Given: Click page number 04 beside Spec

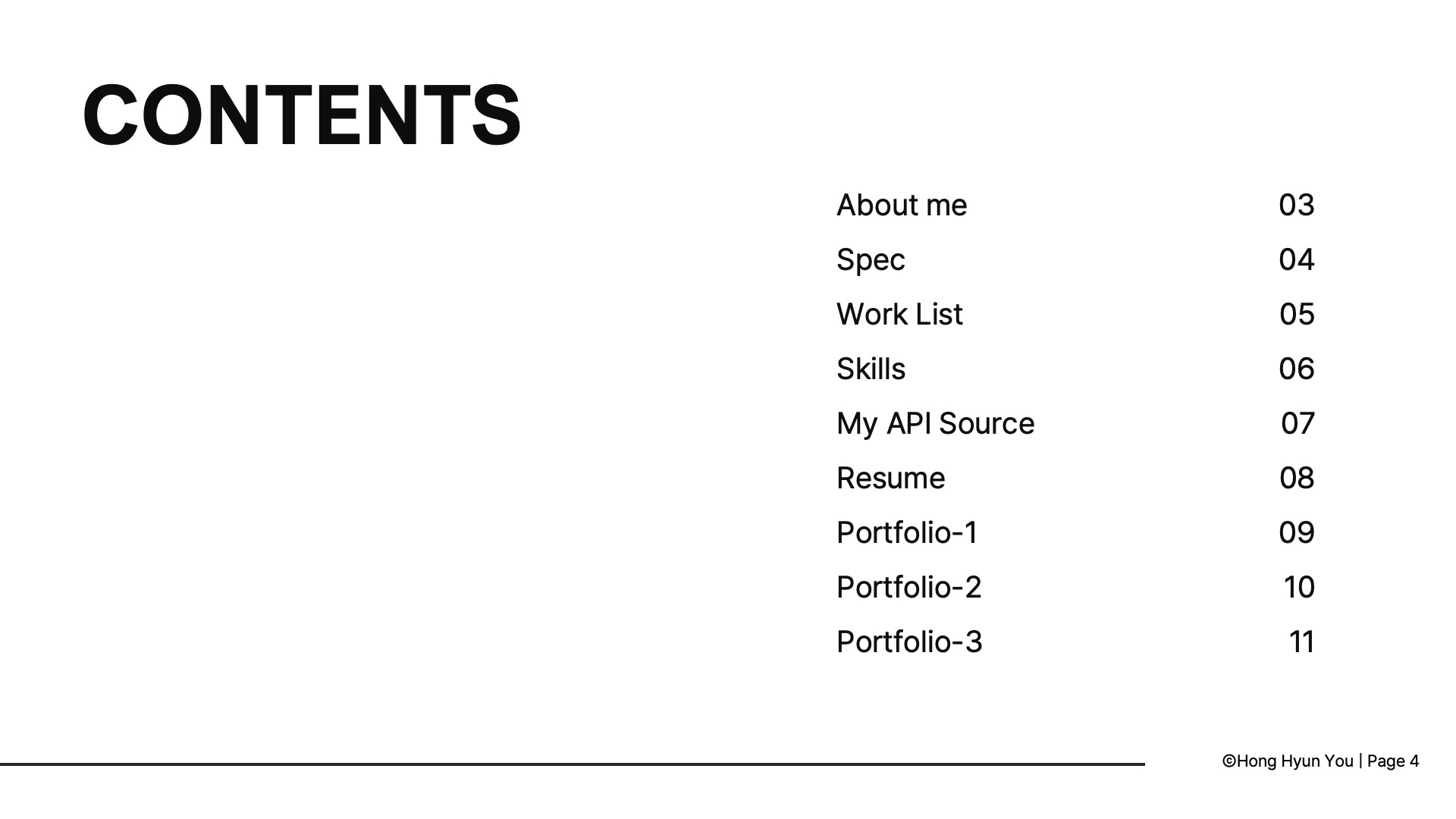Looking at the screenshot, I should coord(1296,259).
